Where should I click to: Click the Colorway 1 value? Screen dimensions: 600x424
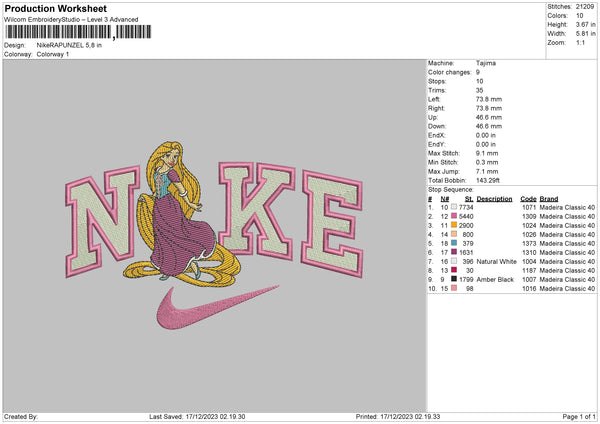(x=53, y=54)
